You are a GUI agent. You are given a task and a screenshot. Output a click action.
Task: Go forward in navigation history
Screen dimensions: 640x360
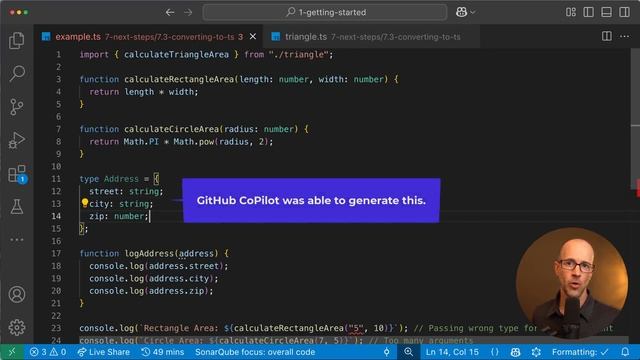pos(188,12)
